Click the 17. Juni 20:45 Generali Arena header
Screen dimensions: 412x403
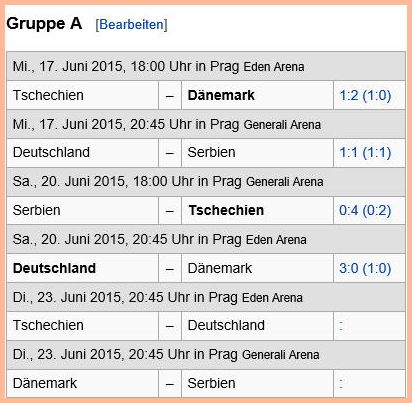(x=206, y=124)
